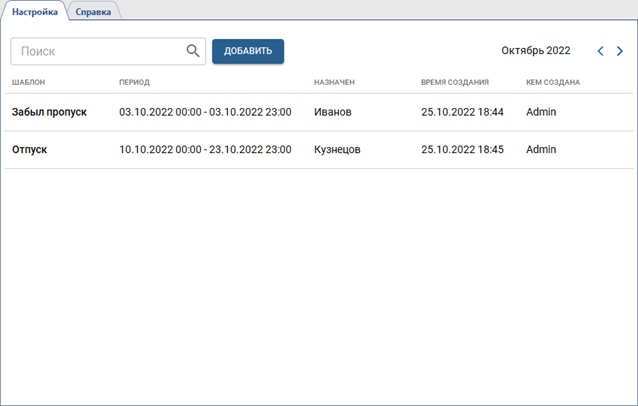Click period 10.10.2022 00:00 - 23.10.2022 23:00

click(x=205, y=149)
